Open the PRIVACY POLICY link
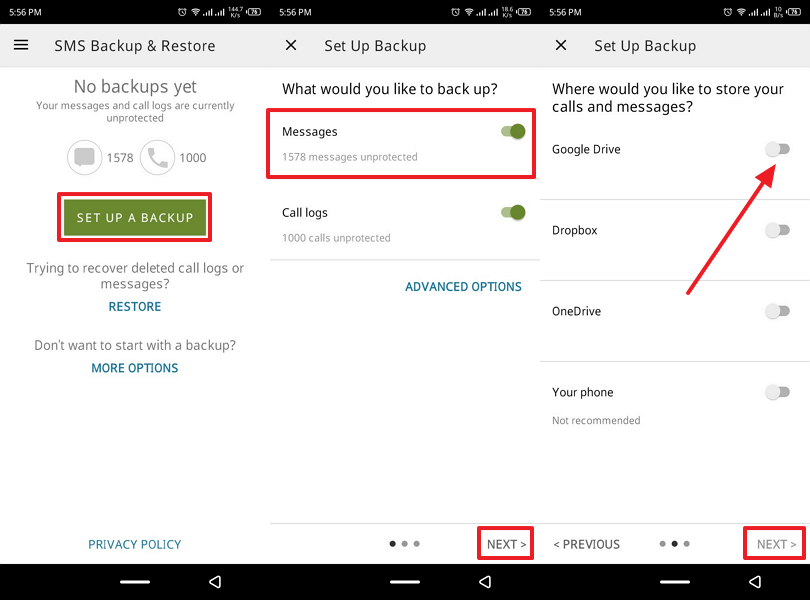Viewport: 810px width, 600px height. [x=135, y=544]
